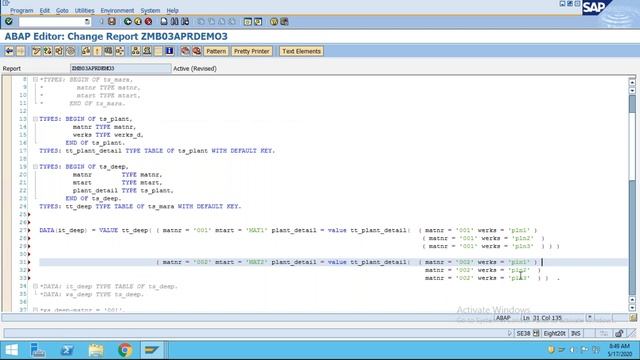Open the Help menu
The image size is (640, 360).
point(172,10)
